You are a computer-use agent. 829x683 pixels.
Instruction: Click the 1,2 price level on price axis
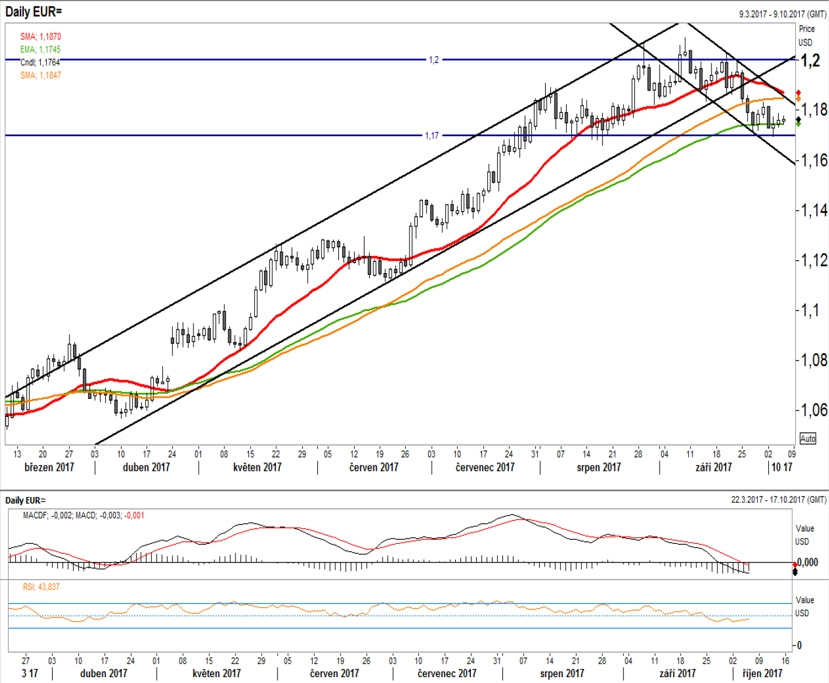pos(811,60)
